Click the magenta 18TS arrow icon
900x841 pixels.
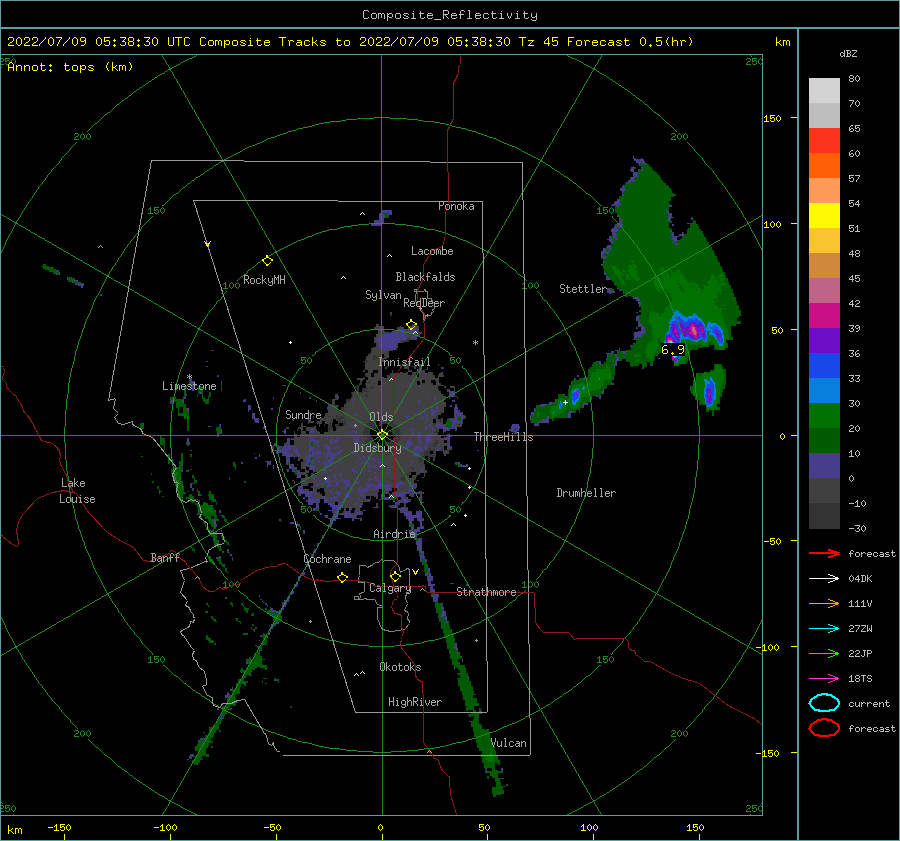click(824, 679)
